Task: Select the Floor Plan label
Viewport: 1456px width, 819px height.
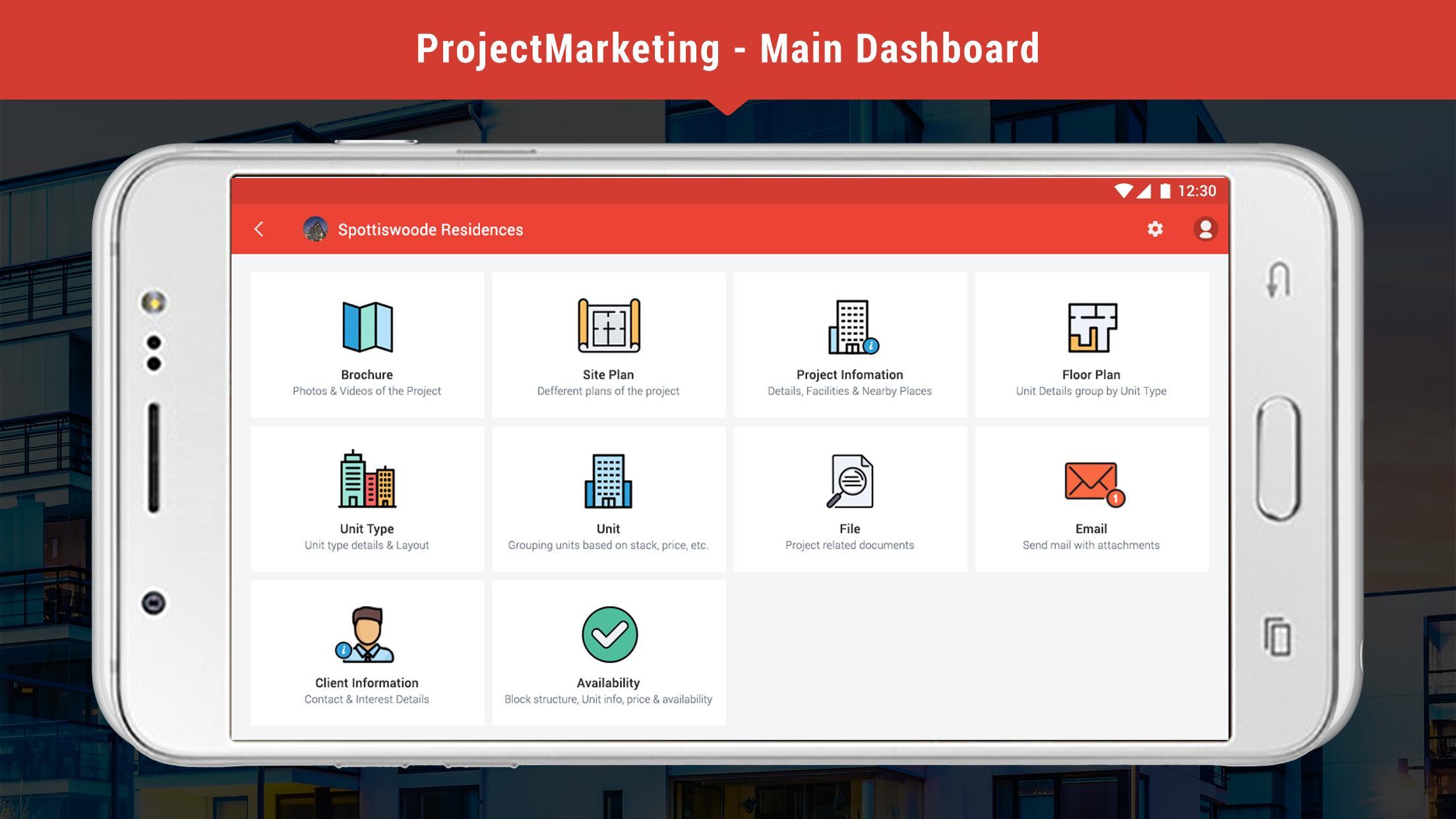Action: (1091, 375)
